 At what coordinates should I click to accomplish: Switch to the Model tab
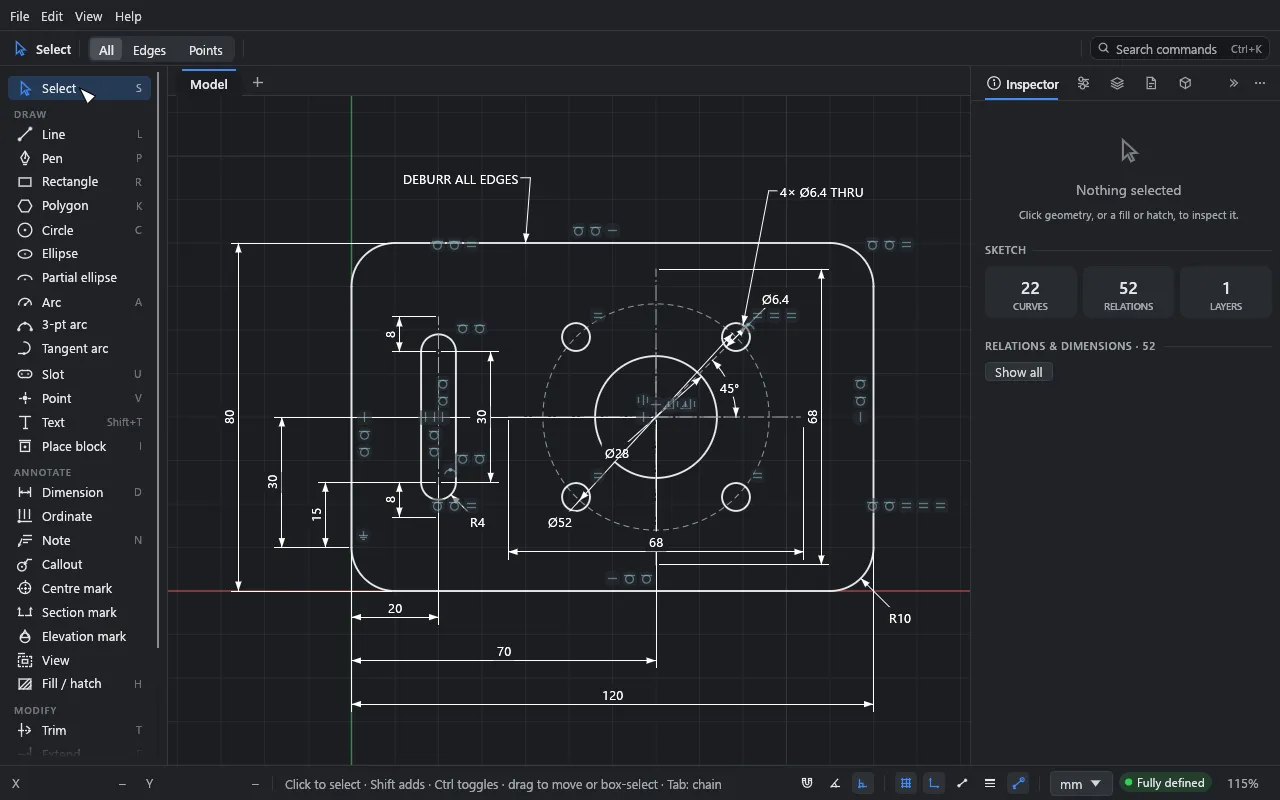click(x=209, y=84)
